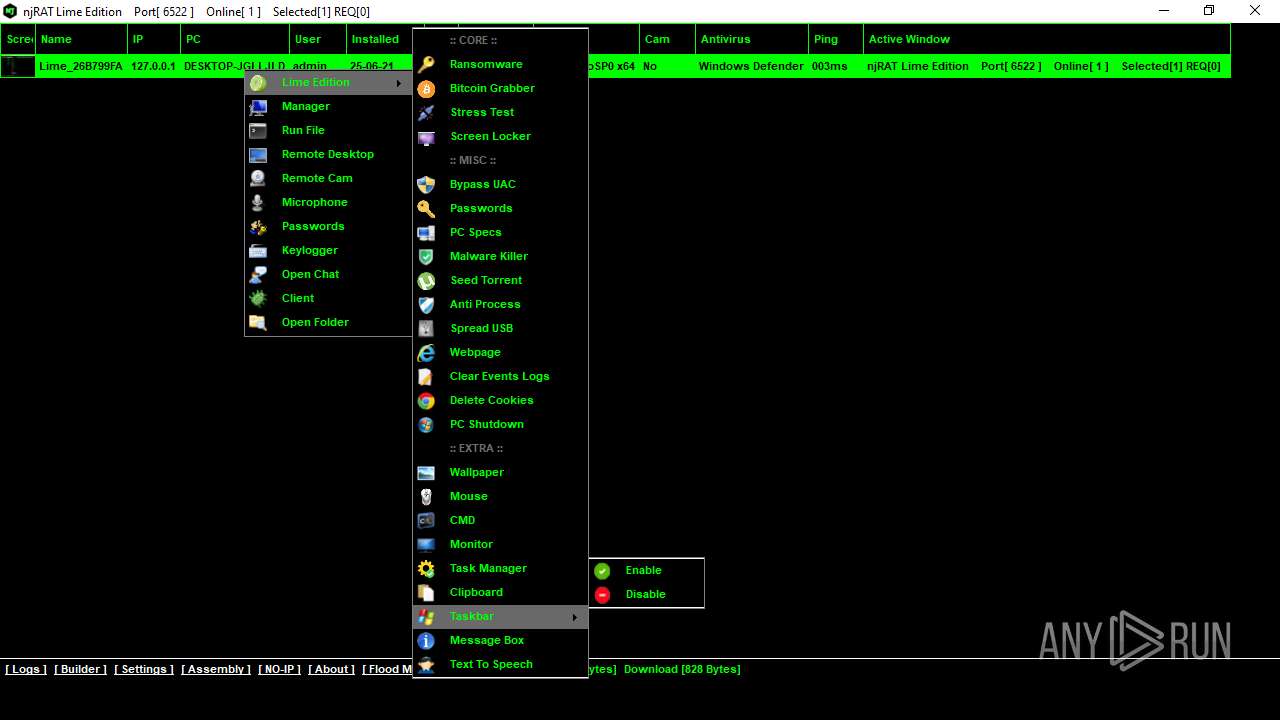Click the Seed Torrent icon
This screenshot has width=1280, height=720.
426,280
